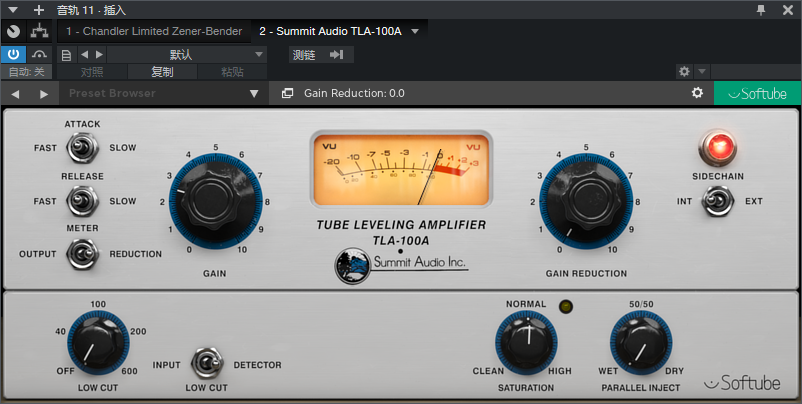The image size is (802, 404).
Task: Click the 粘贴 paste button
Action: click(x=232, y=72)
